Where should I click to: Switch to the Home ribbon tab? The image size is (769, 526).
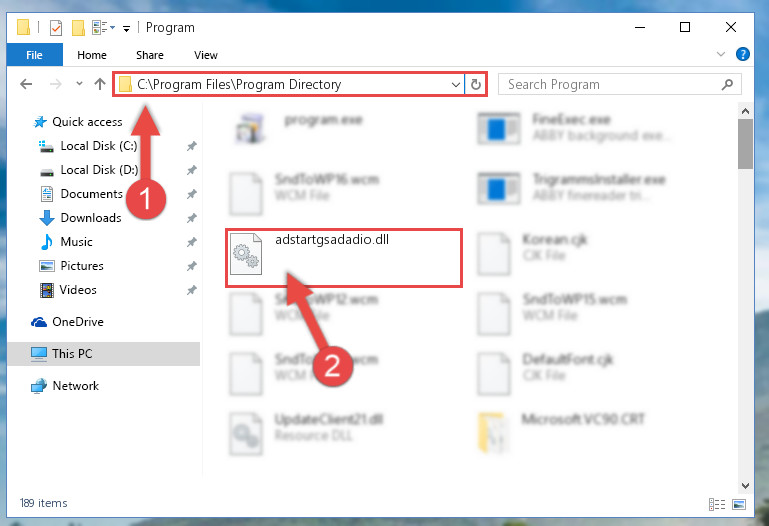click(92, 55)
